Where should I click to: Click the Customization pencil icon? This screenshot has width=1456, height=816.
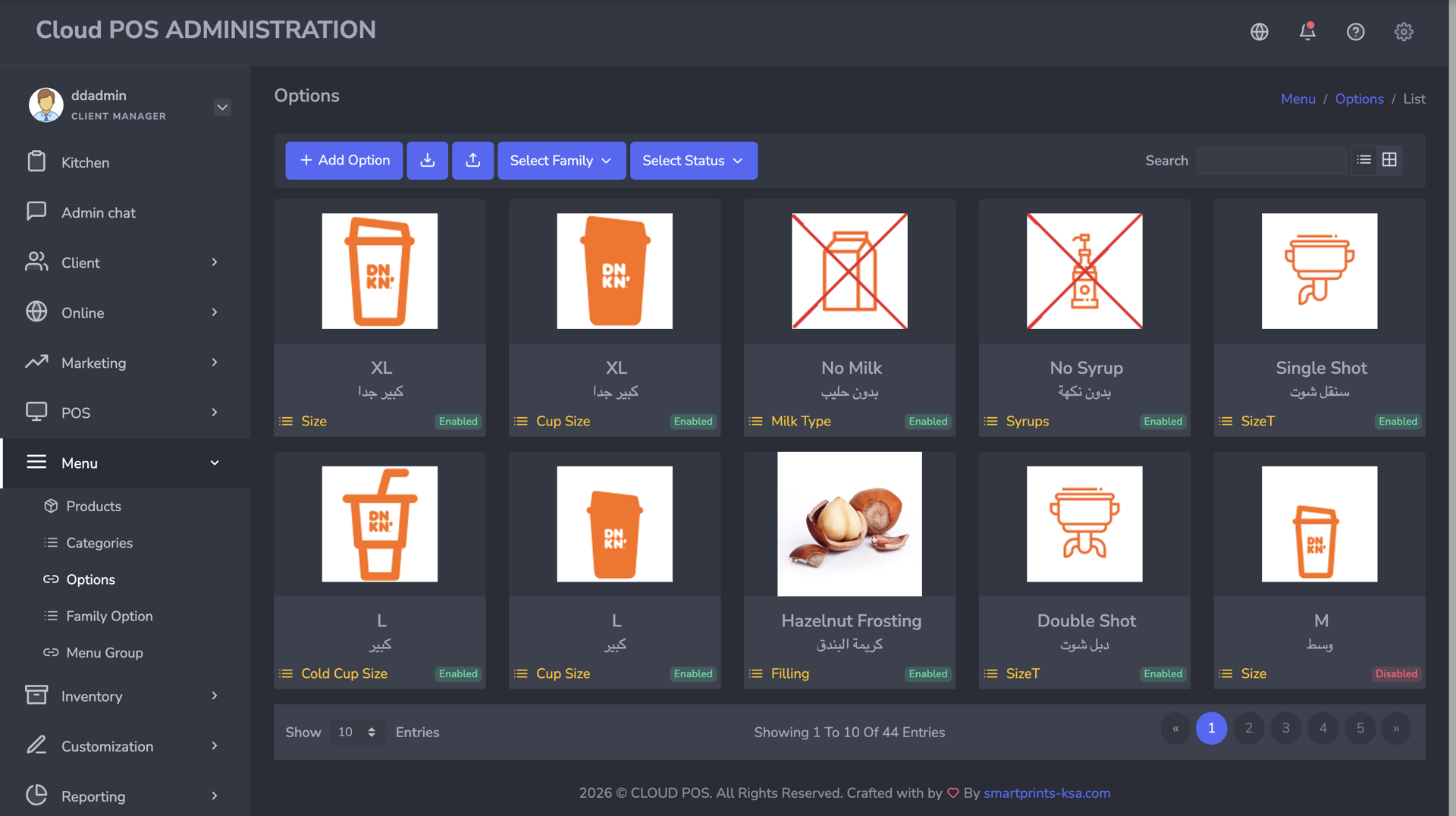click(x=36, y=745)
